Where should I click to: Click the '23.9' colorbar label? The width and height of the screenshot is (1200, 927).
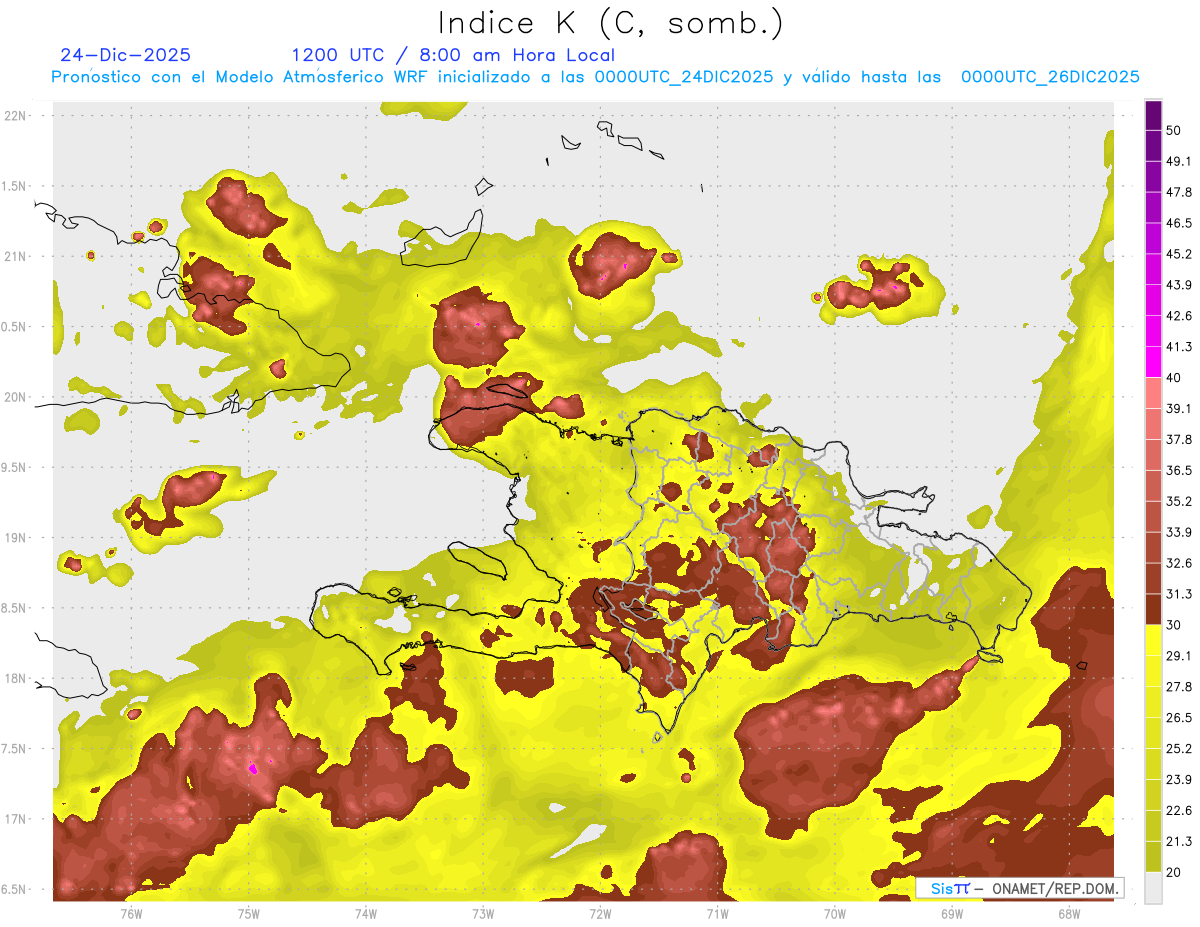(x=1179, y=779)
